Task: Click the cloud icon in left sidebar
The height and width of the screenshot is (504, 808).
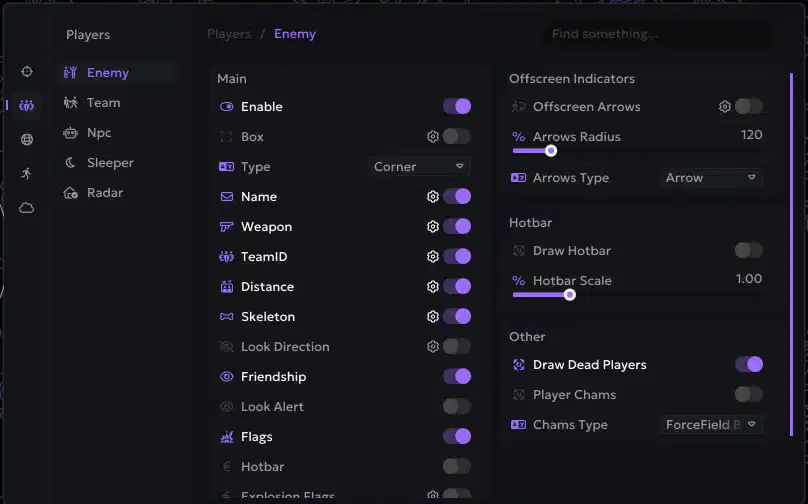Action: [27, 208]
